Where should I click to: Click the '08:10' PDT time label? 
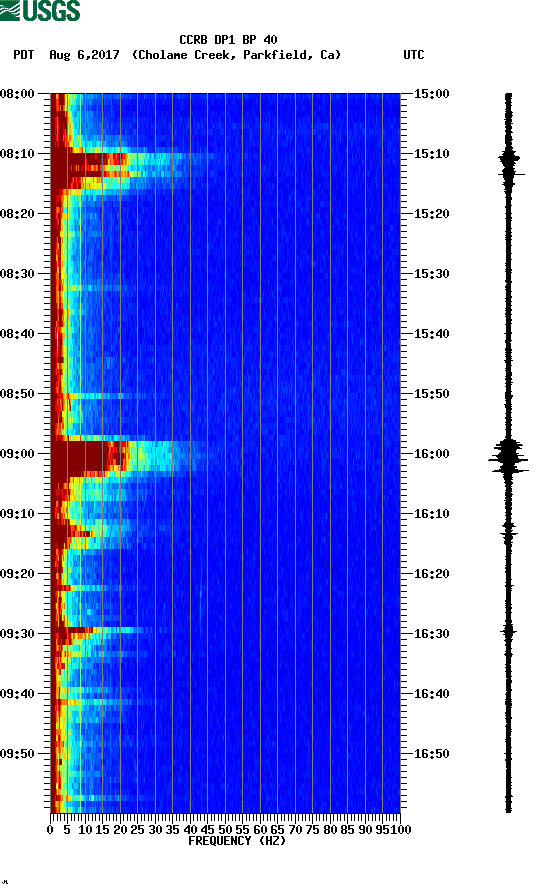point(17,154)
